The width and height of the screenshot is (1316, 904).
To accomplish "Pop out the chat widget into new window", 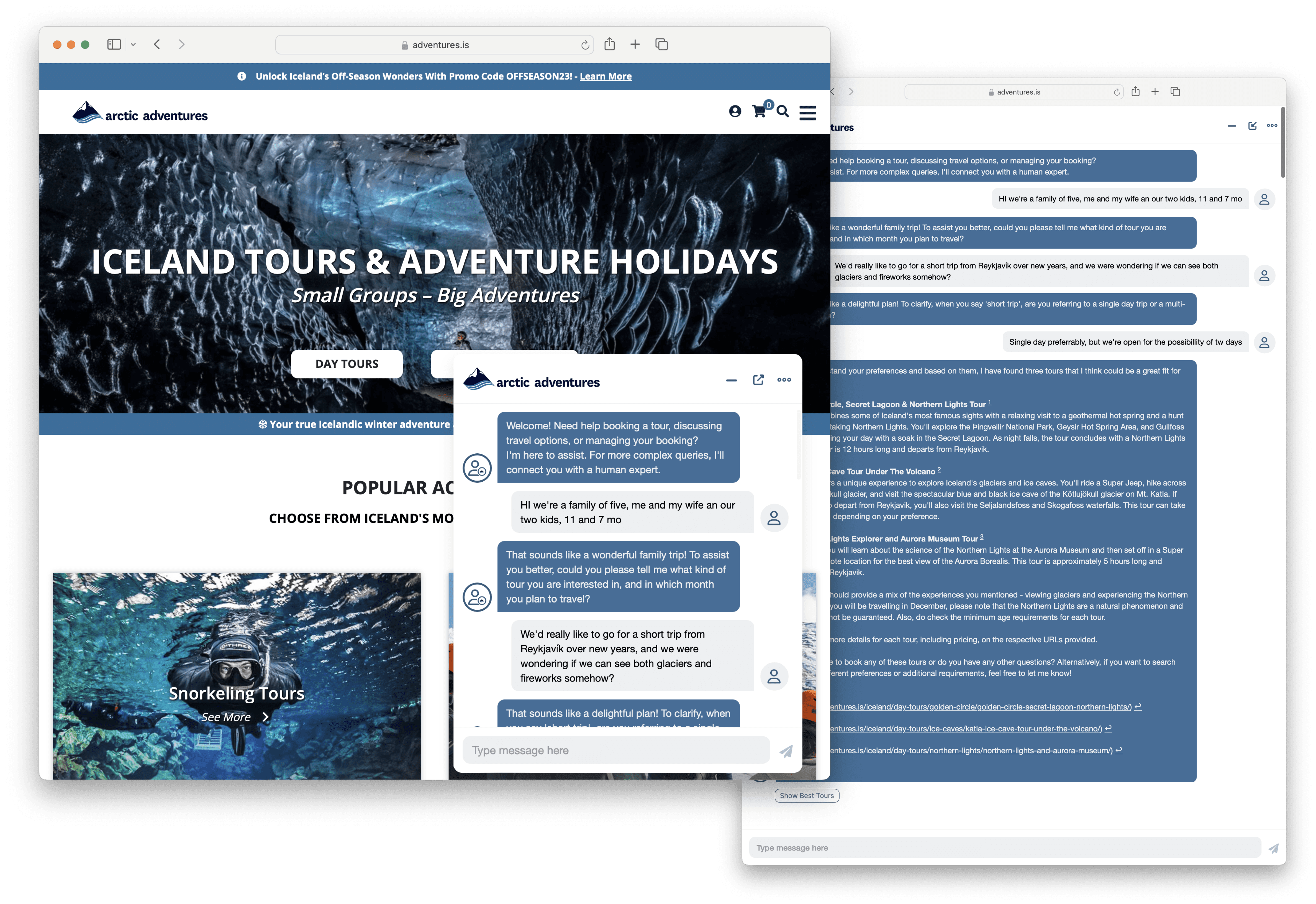I will 758,380.
